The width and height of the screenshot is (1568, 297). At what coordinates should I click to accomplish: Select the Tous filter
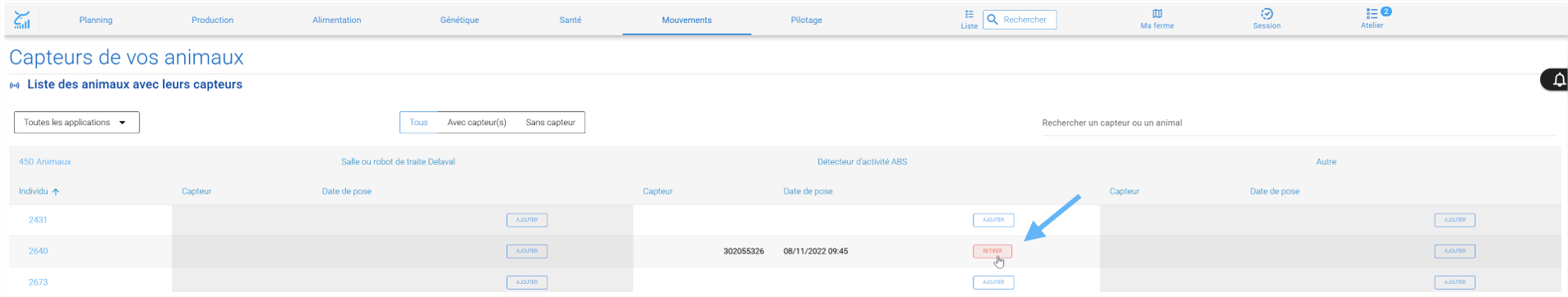point(419,123)
